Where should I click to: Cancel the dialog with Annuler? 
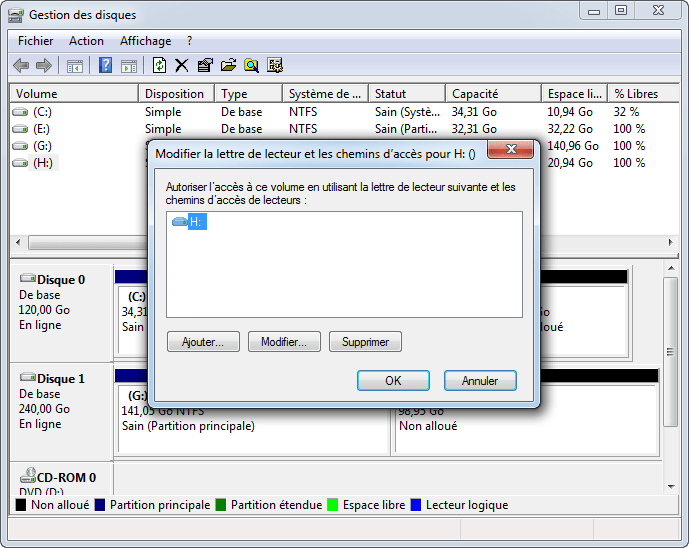pos(480,380)
